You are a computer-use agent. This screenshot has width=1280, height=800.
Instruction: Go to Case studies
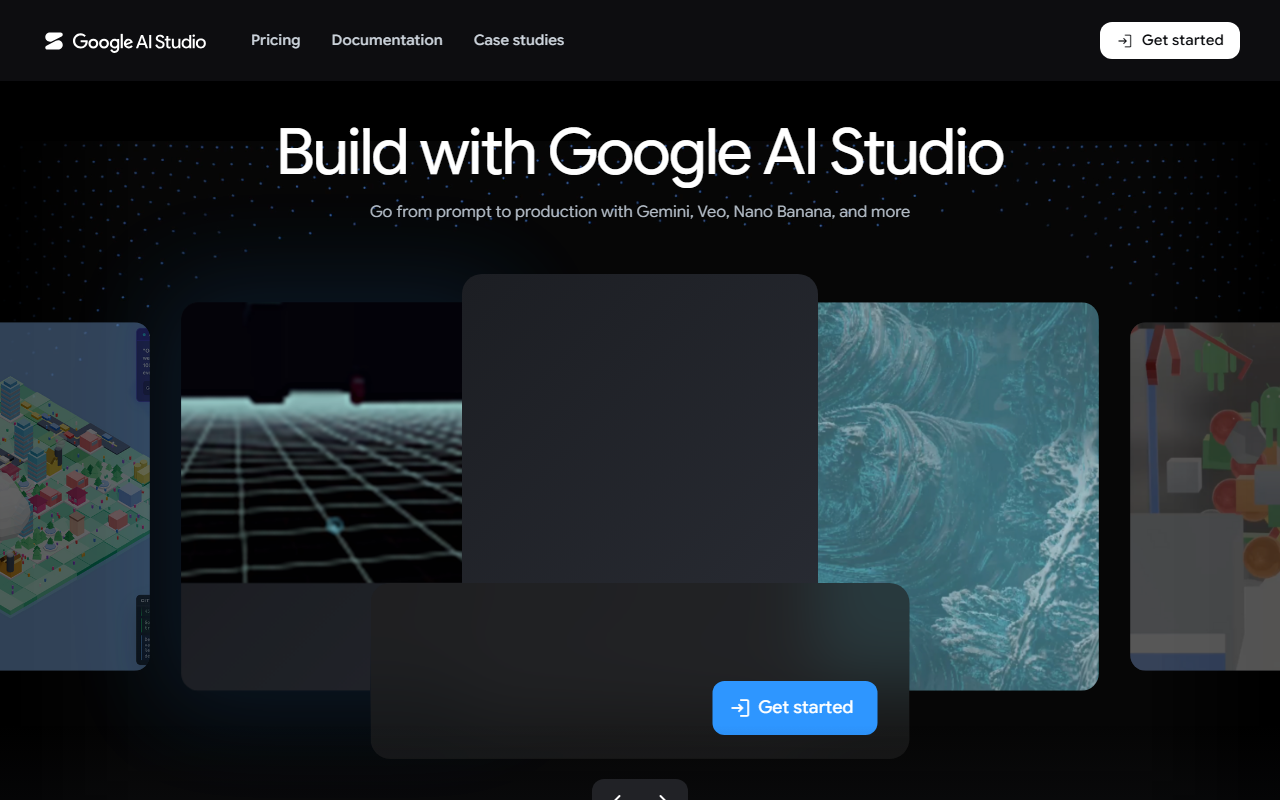click(x=519, y=40)
